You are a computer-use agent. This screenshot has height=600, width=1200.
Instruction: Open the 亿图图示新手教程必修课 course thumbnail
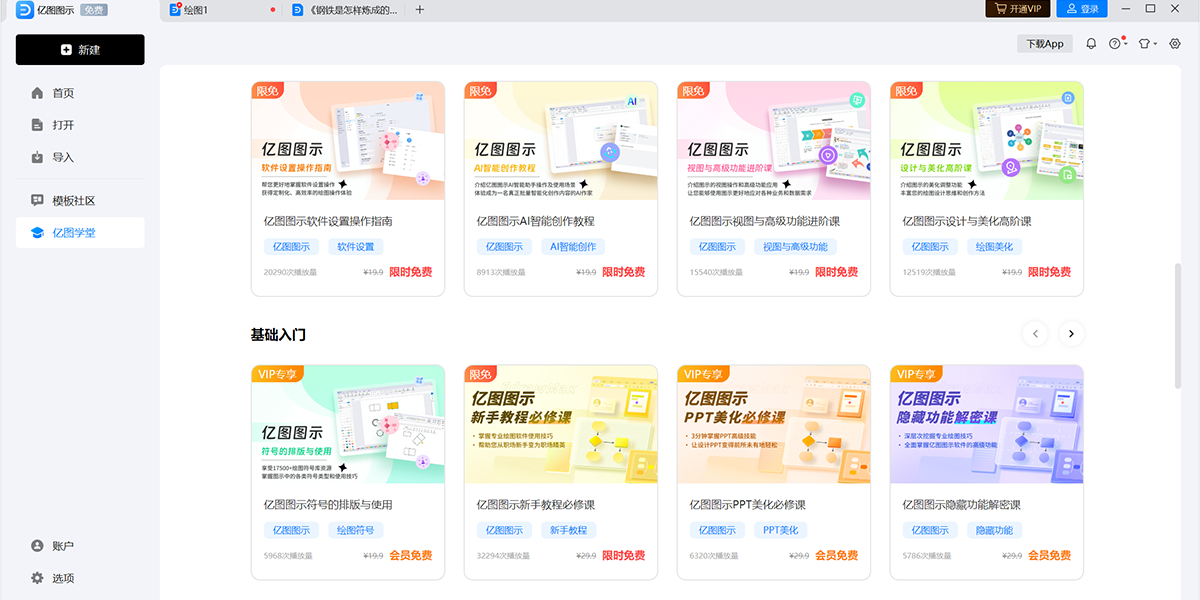(561, 424)
